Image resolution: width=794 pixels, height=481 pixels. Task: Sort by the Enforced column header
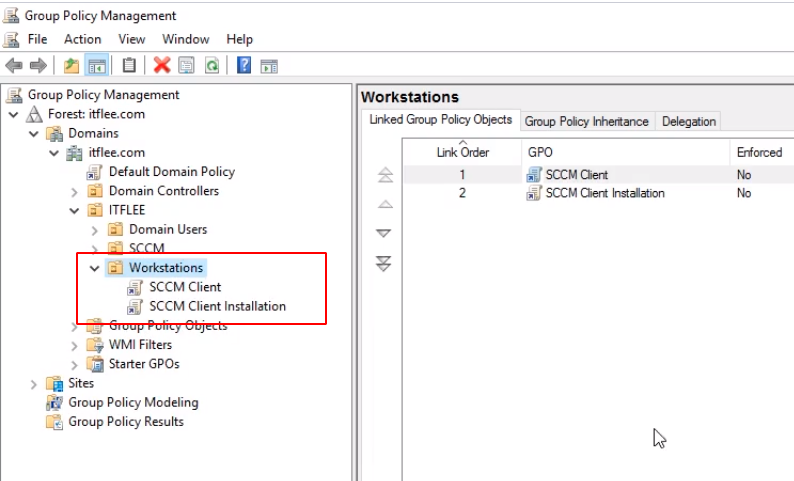coord(762,152)
